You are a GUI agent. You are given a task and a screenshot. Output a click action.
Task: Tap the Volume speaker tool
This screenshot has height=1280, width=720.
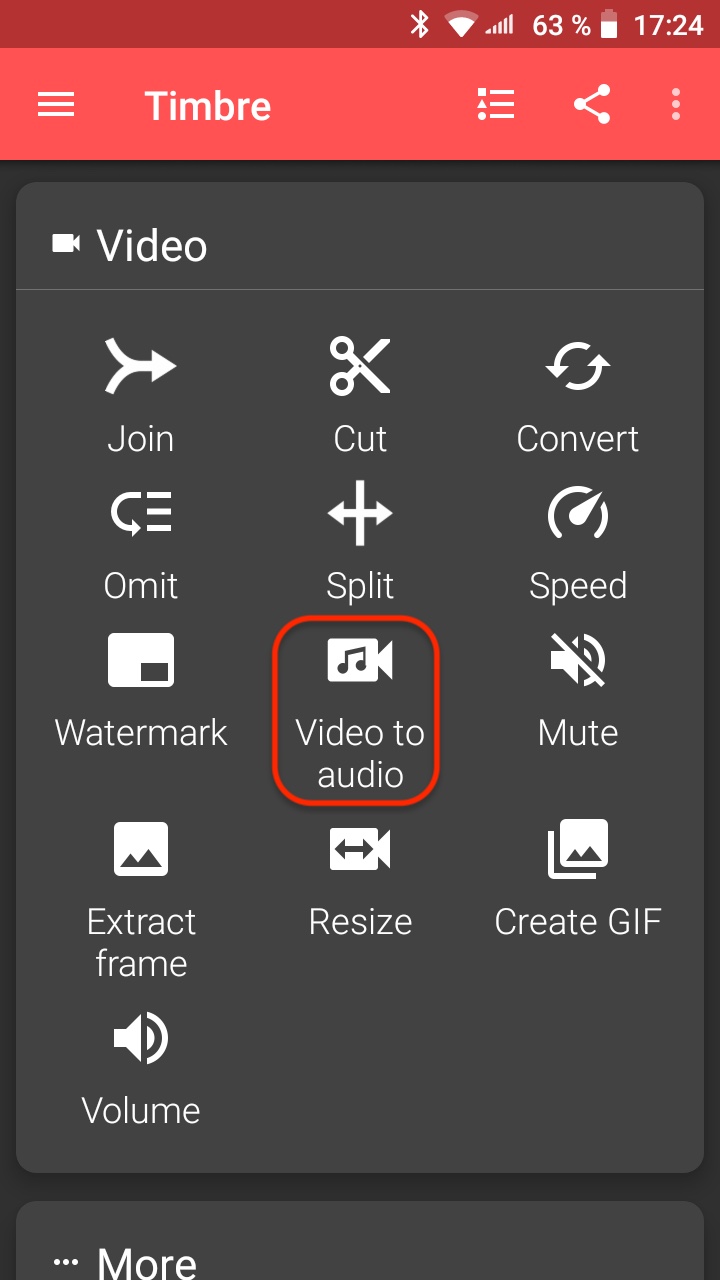(141, 1068)
